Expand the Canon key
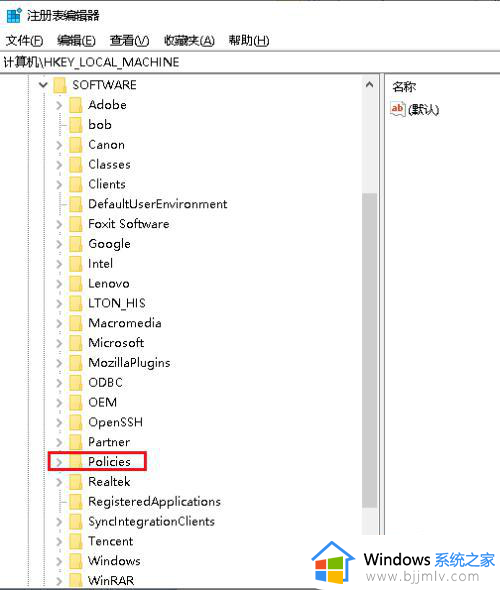 59,145
